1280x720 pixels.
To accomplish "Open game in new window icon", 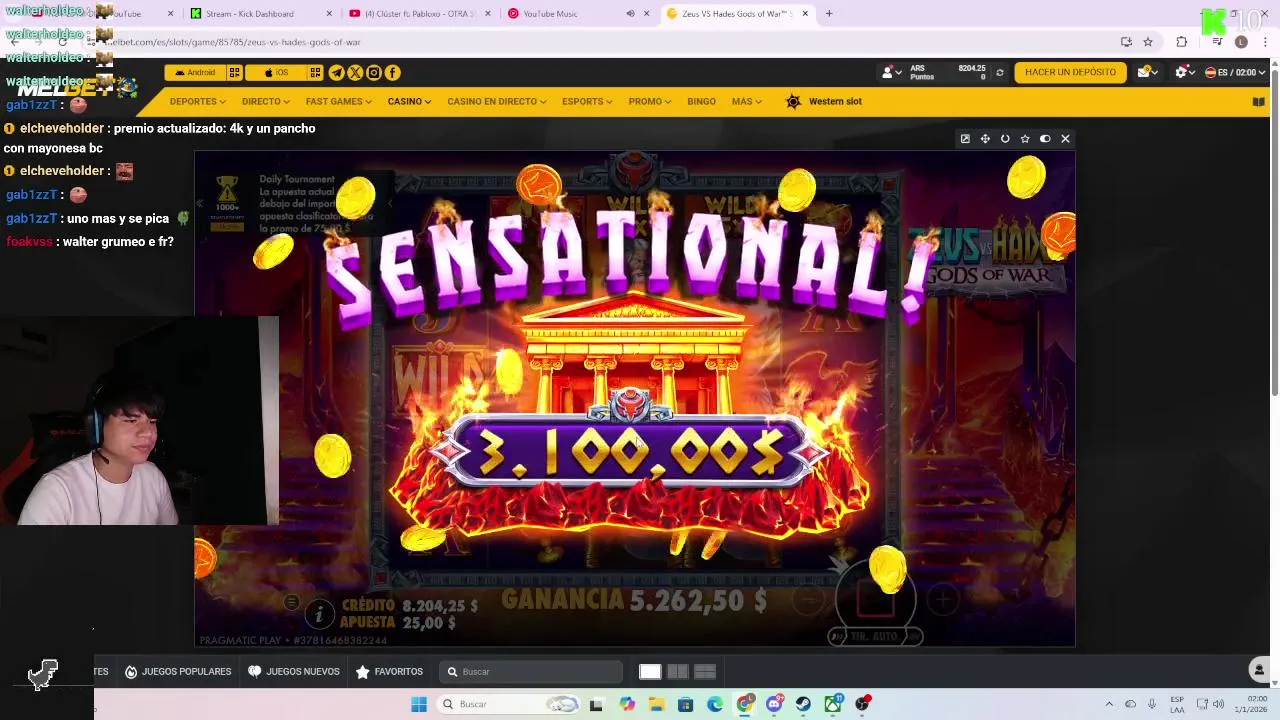I will click(965, 139).
